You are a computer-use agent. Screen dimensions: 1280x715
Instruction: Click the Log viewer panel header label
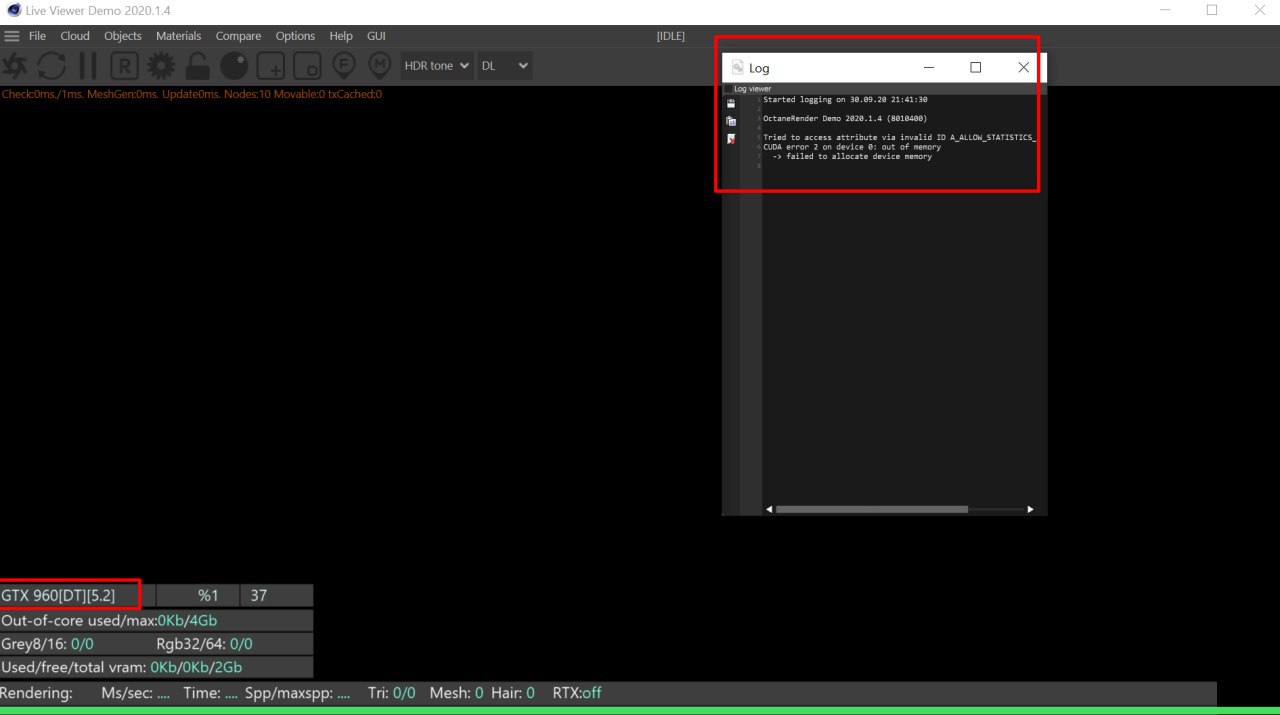point(752,89)
